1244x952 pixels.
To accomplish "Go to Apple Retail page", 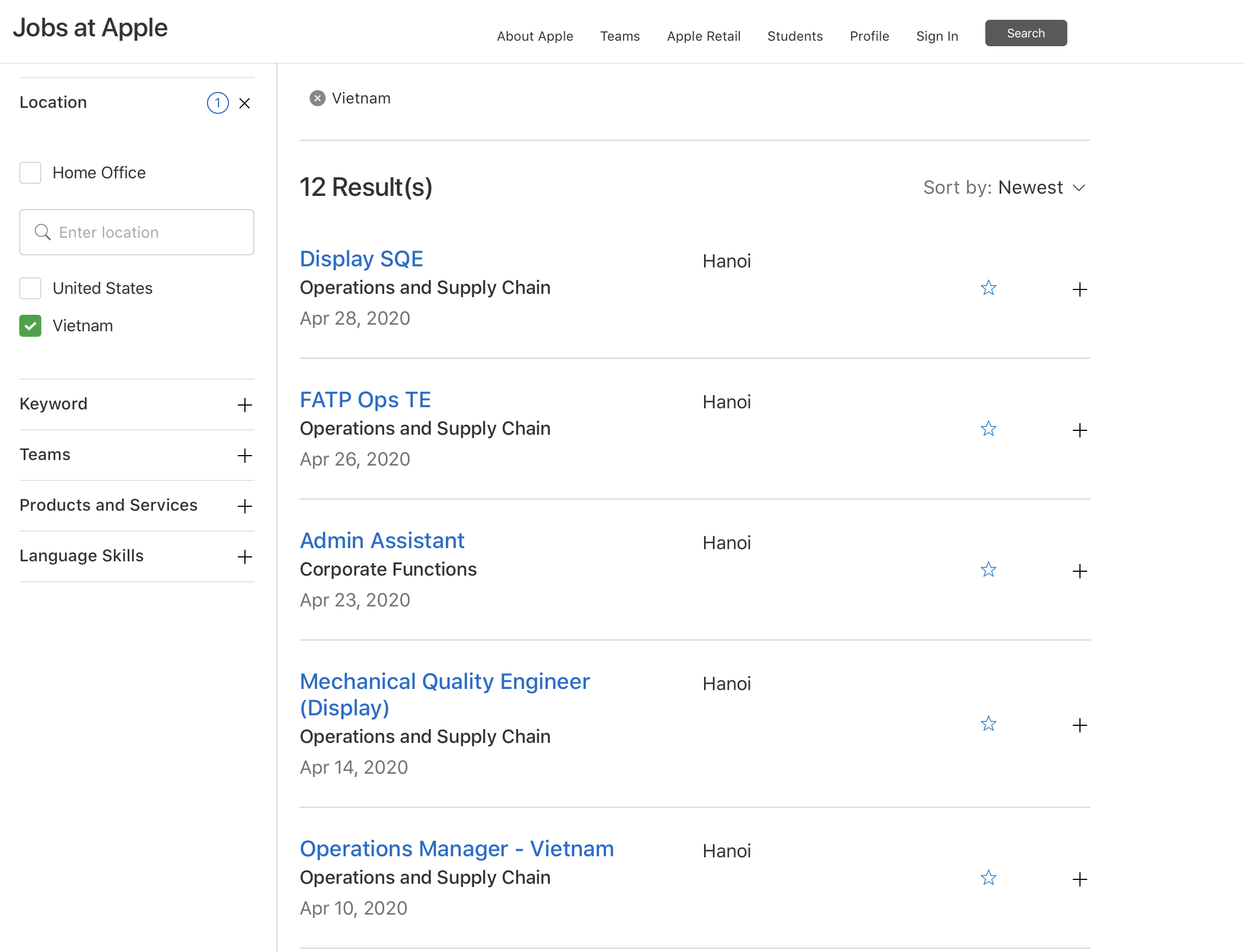I will [x=703, y=36].
